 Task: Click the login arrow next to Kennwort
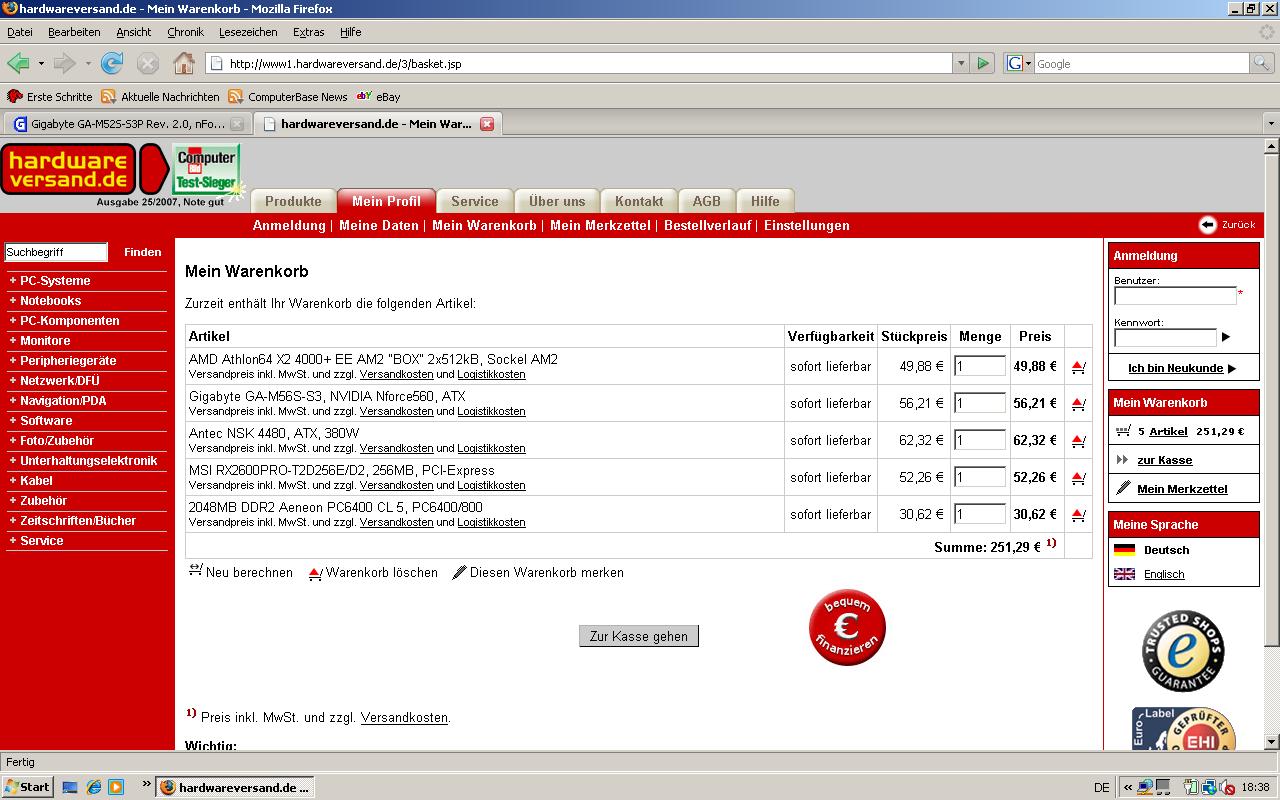pyautogui.click(x=1226, y=337)
